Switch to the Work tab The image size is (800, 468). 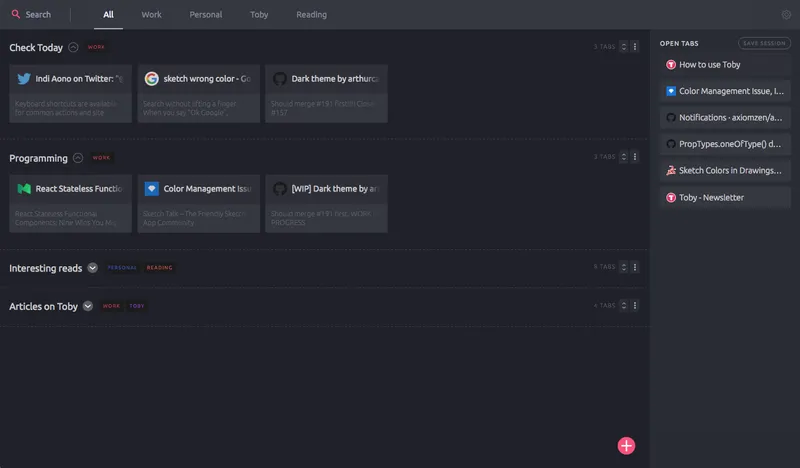pyautogui.click(x=152, y=15)
